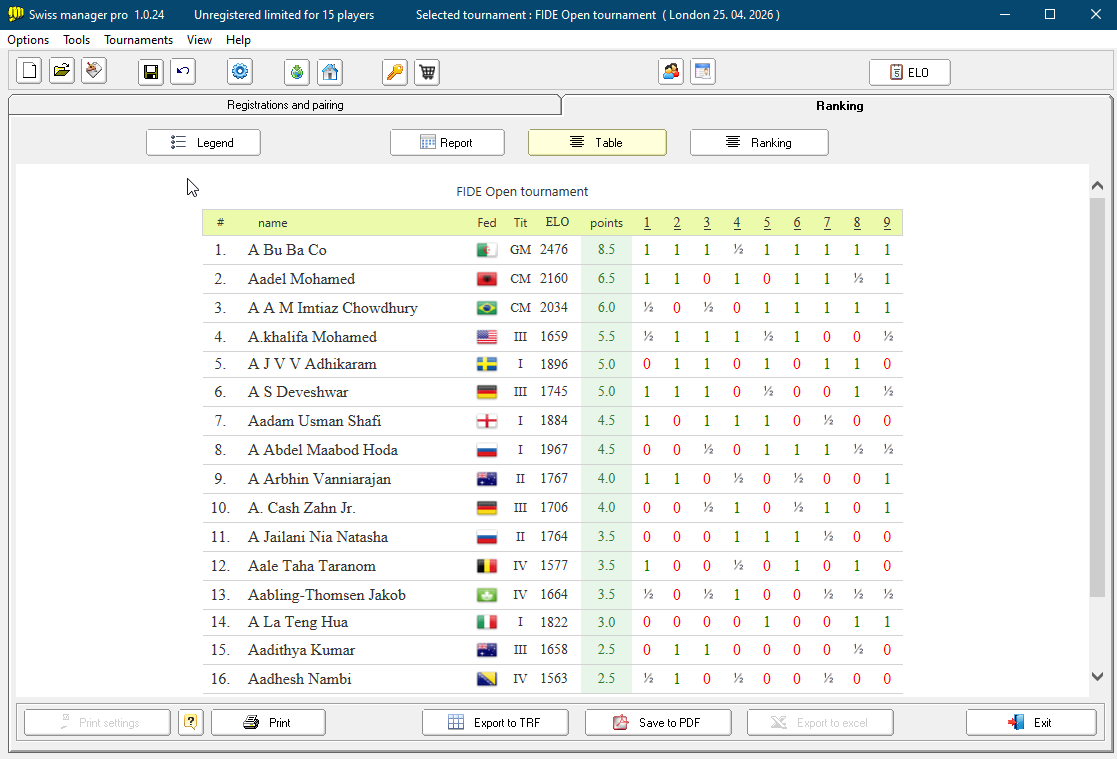Click the flag icon in A Bu Ba Co row

(x=487, y=250)
